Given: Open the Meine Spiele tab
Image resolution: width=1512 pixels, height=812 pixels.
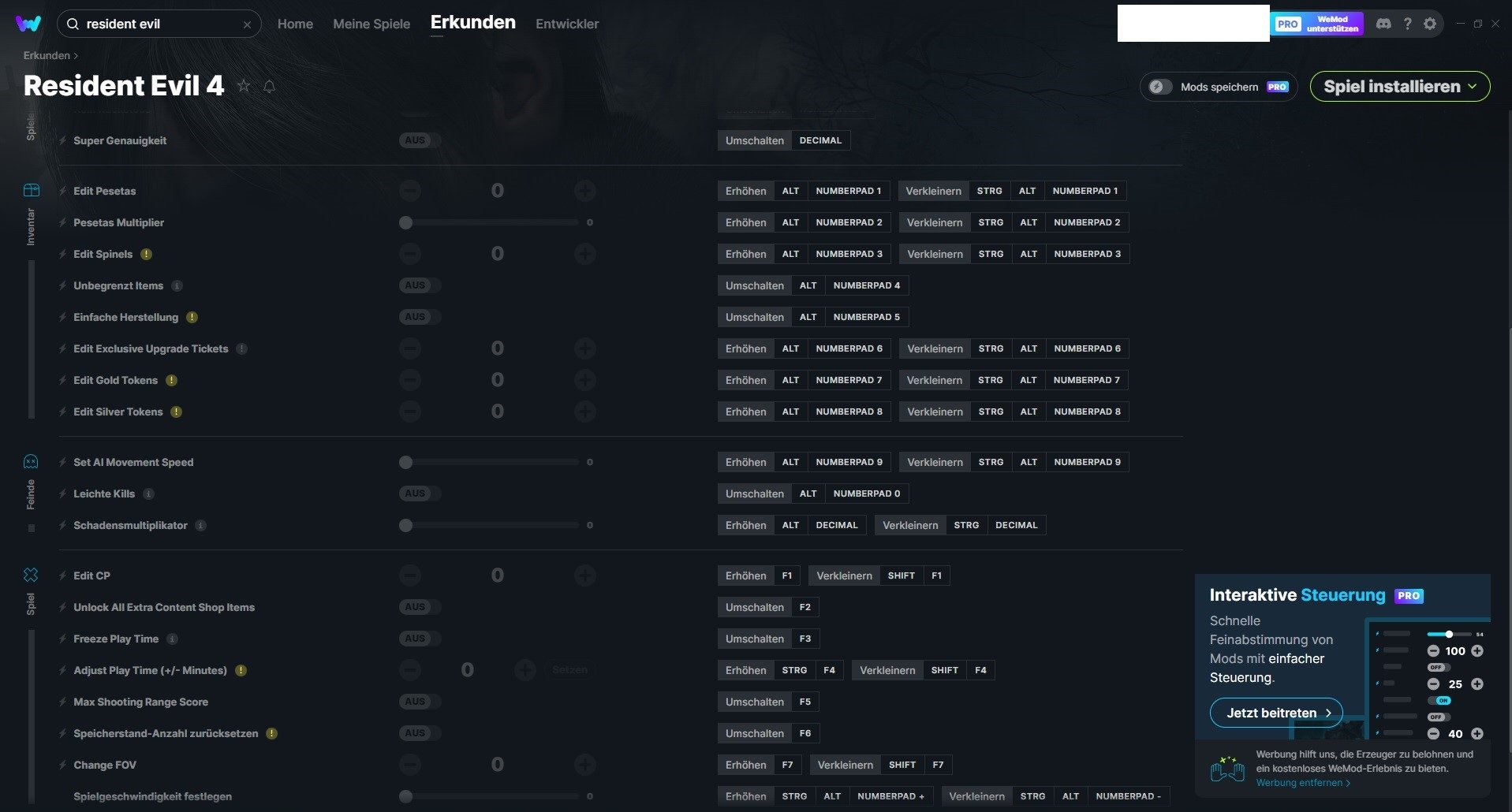Looking at the screenshot, I should pyautogui.click(x=371, y=24).
